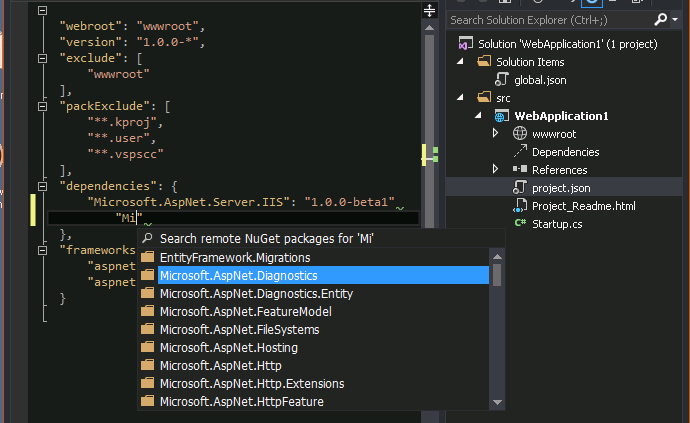Screen dimensions: 690x423
Task: Click folder icon next to EntityFramework.Migrations
Action: click(x=147, y=257)
